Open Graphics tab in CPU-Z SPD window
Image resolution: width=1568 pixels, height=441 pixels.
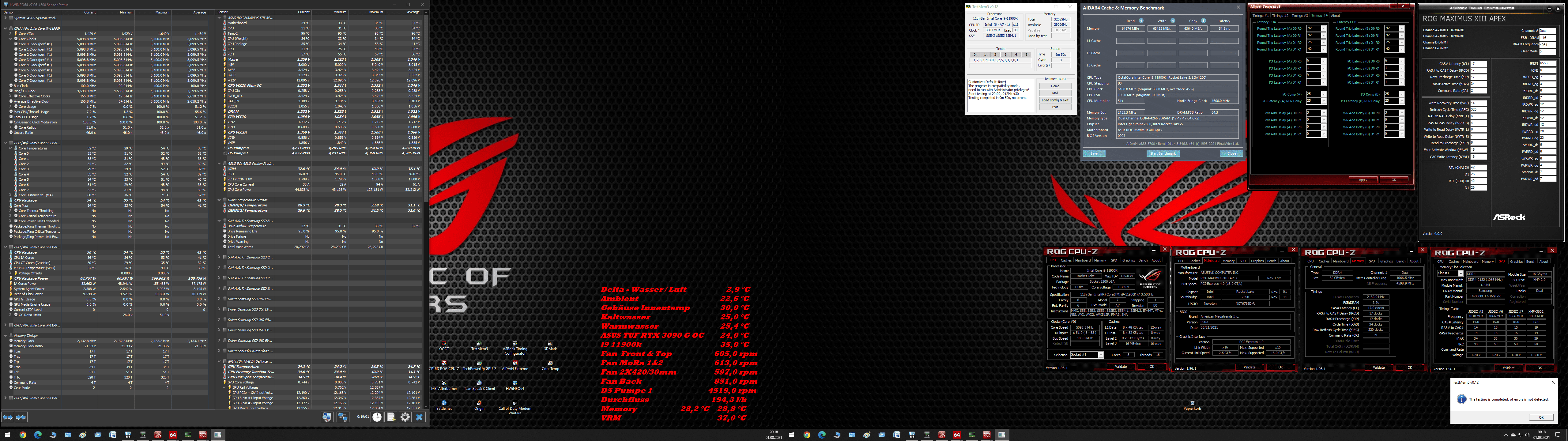pos(1516,262)
